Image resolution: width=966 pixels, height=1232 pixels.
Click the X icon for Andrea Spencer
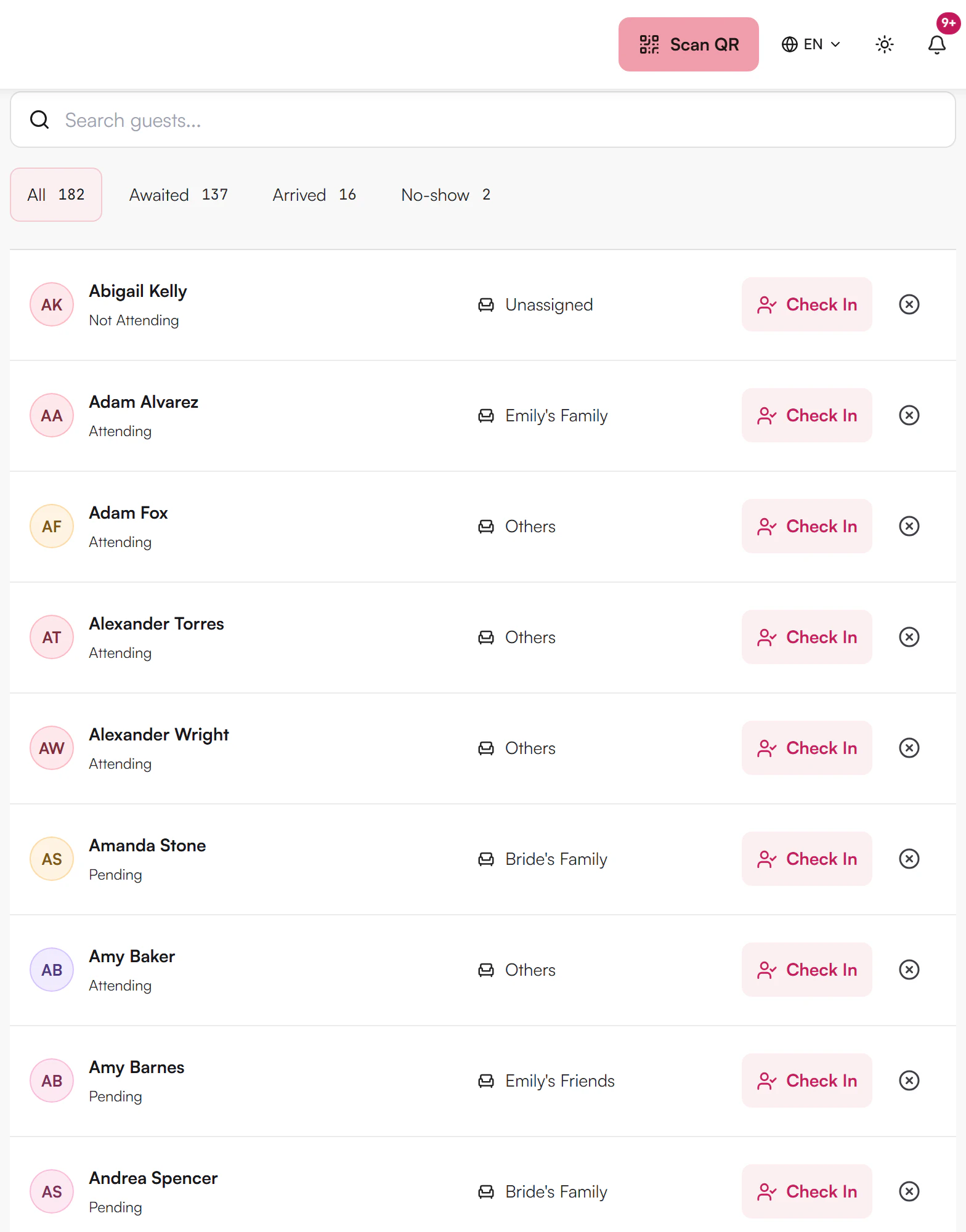pyautogui.click(x=909, y=1191)
